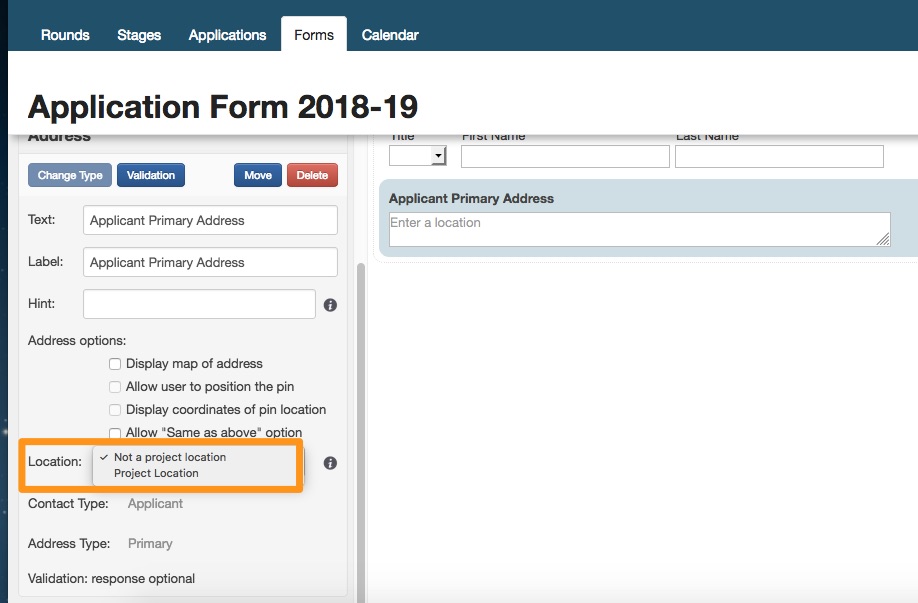Click the info icon next to Hint field
Screen dimensions: 918x603
click(x=330, y=305)
